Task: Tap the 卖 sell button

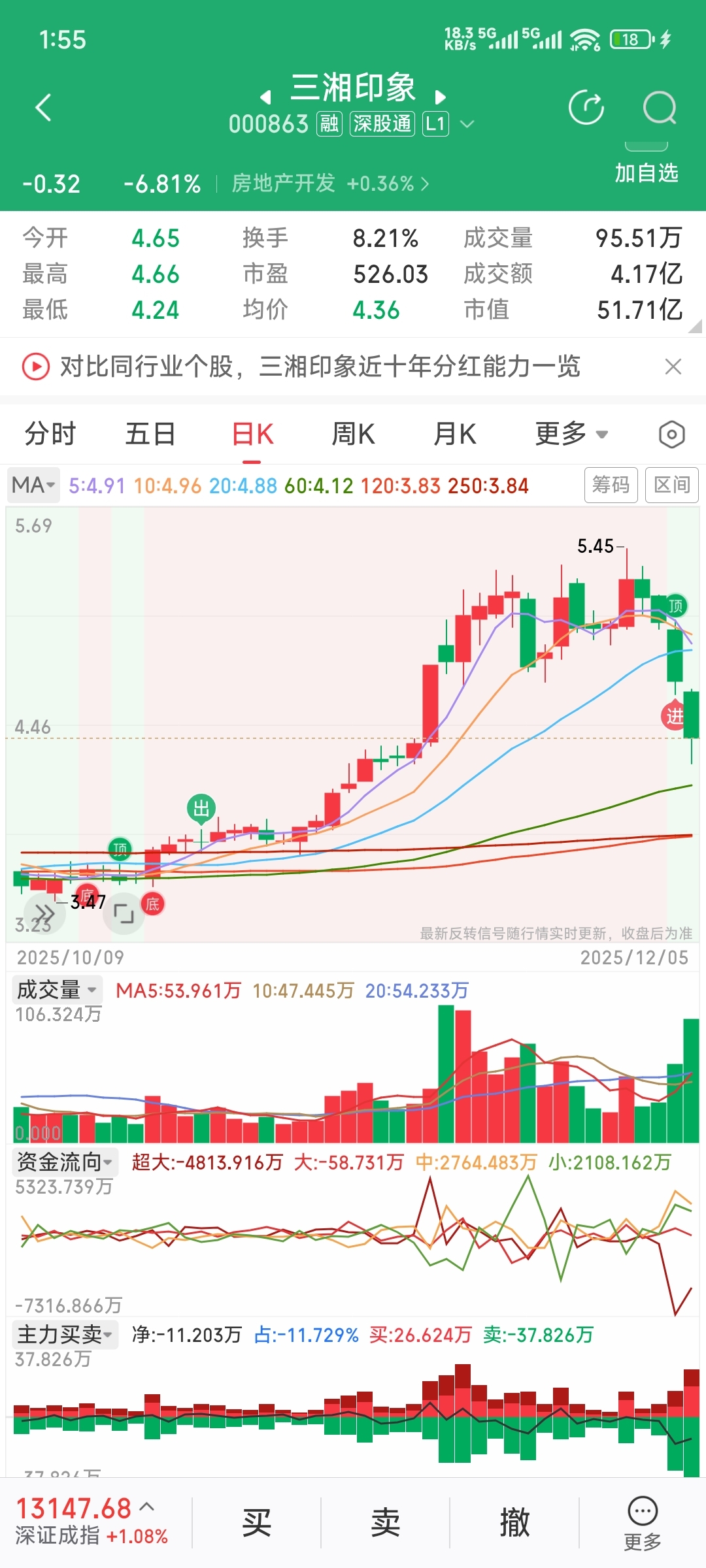Action: (385, 1523)
